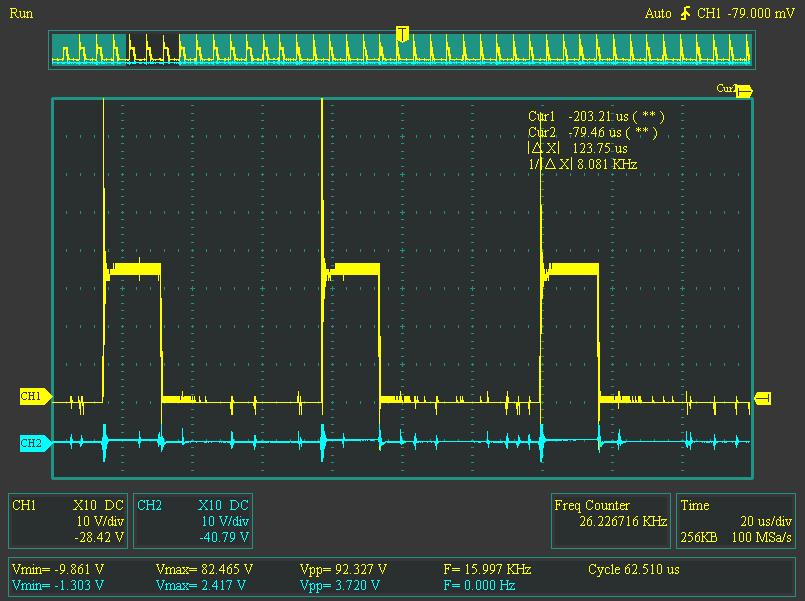805x601 pixels.
Task: Click the Freq Counter readout box
Action: pos(610,514)
